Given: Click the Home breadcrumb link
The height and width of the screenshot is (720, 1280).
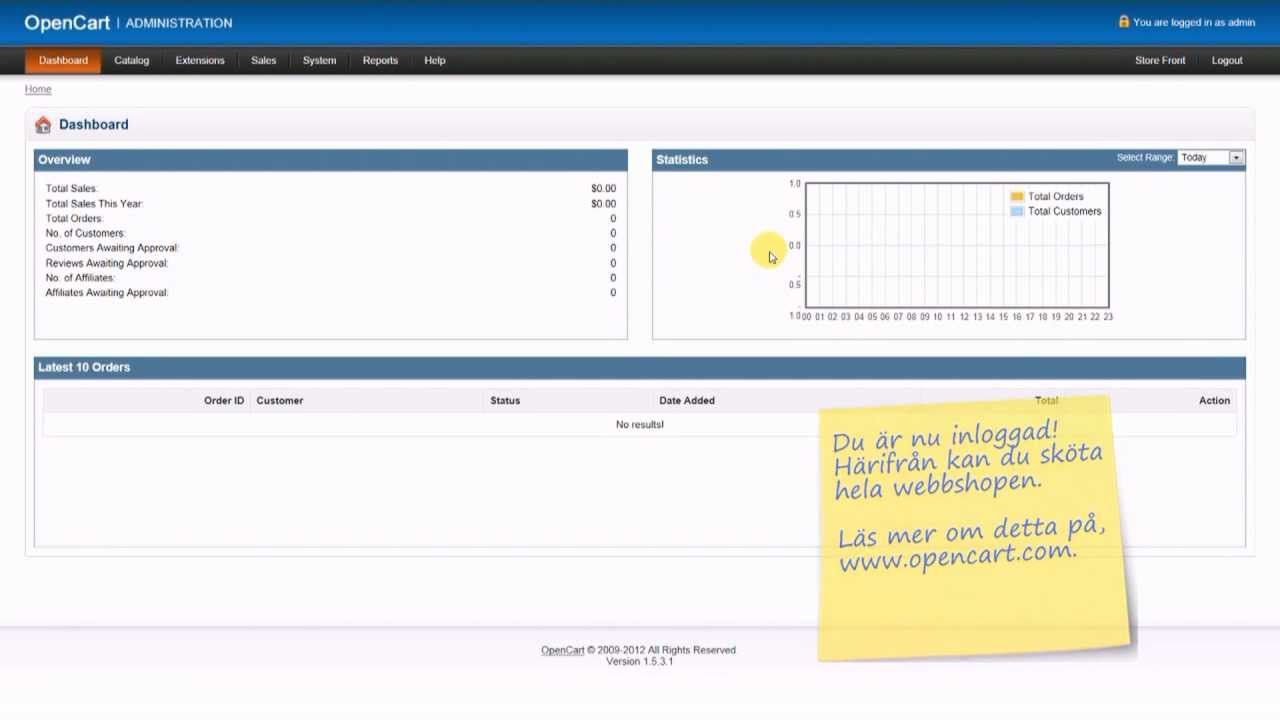Looking at the screenshot, I should click(38, 89).
